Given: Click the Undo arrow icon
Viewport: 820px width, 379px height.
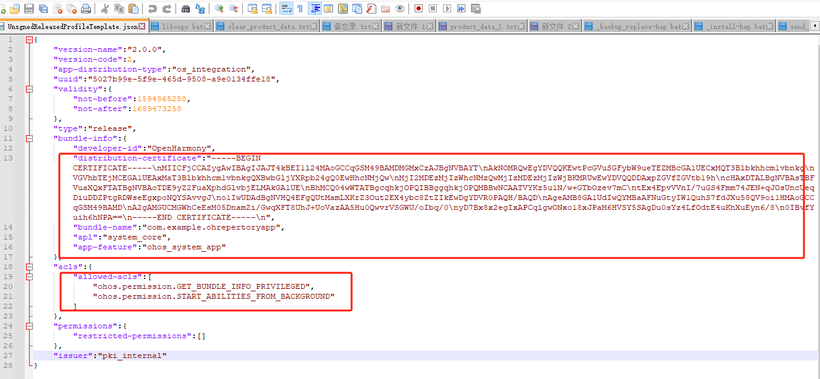Looking at the screenshot, I should pyautogui.click(x=152, y=9).
